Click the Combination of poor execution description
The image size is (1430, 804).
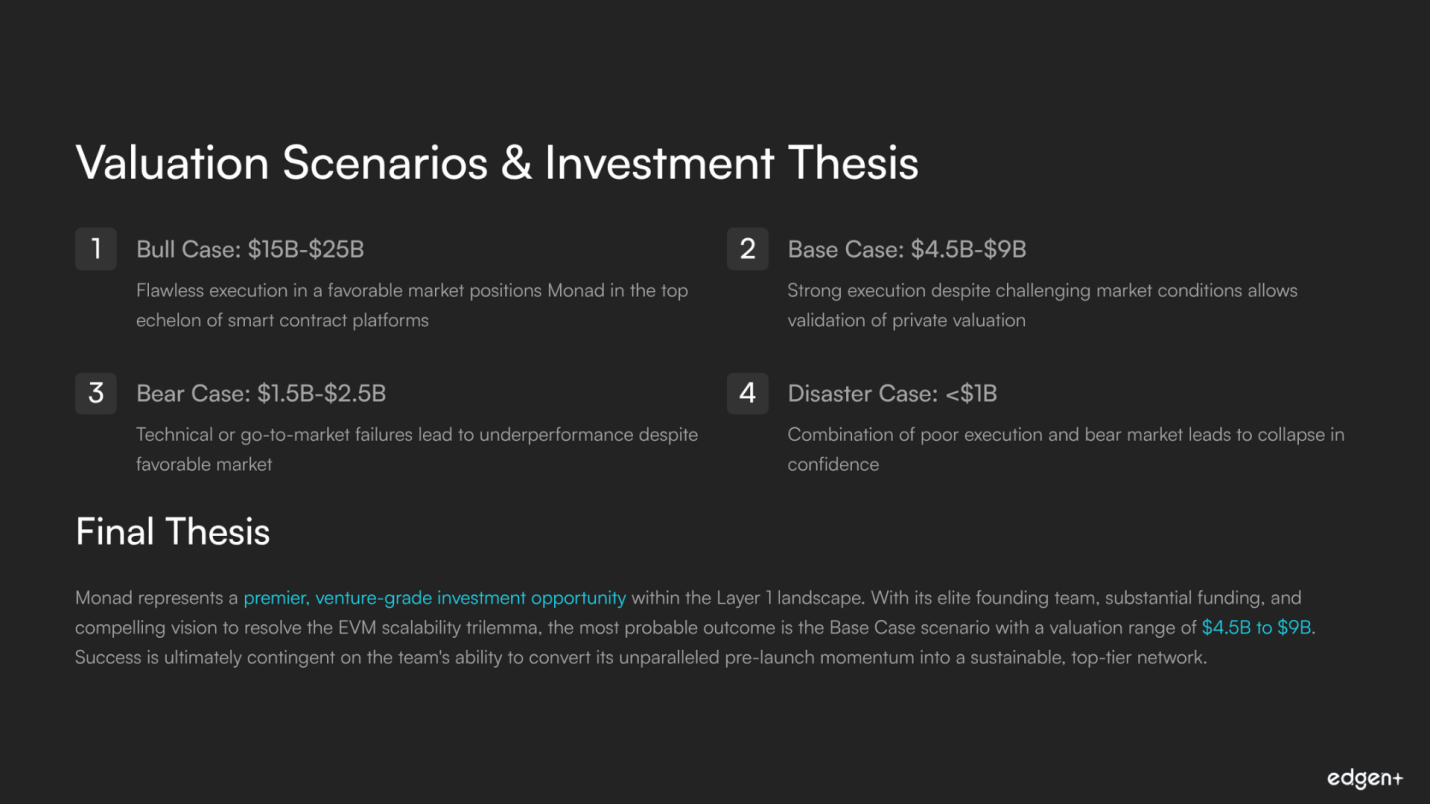click(1065, 449)
